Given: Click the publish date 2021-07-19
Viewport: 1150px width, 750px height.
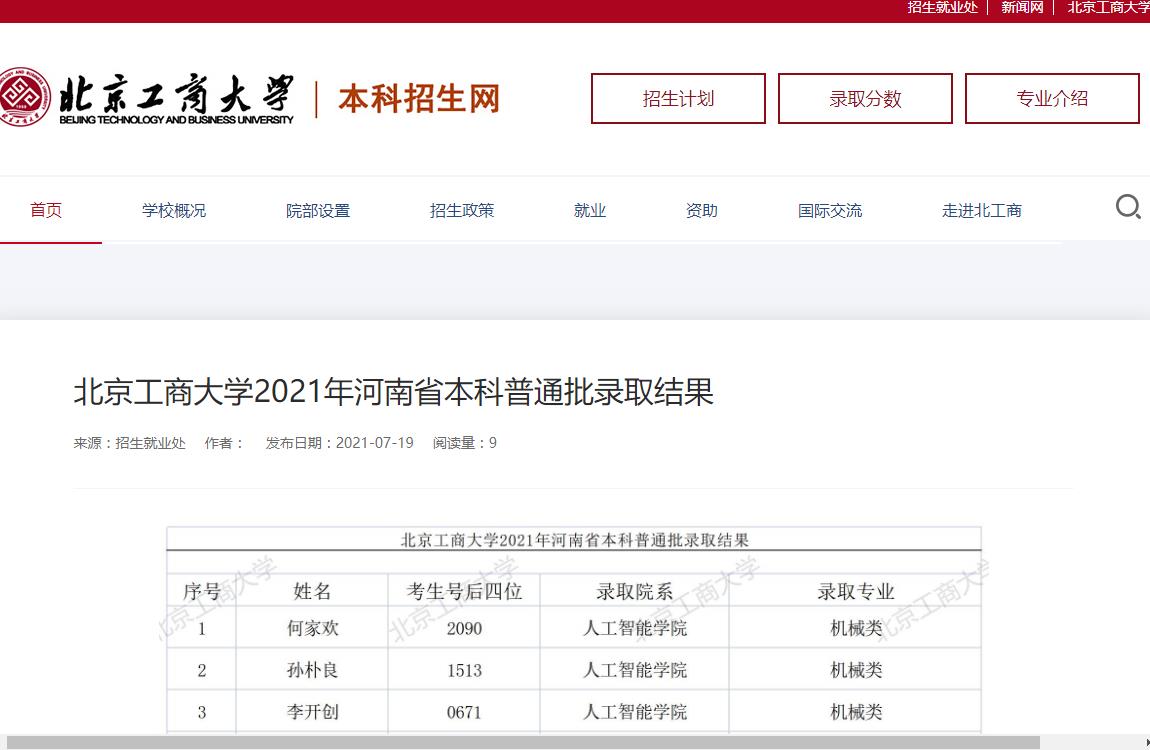Looking at the screenshot, I should (375, 443).
